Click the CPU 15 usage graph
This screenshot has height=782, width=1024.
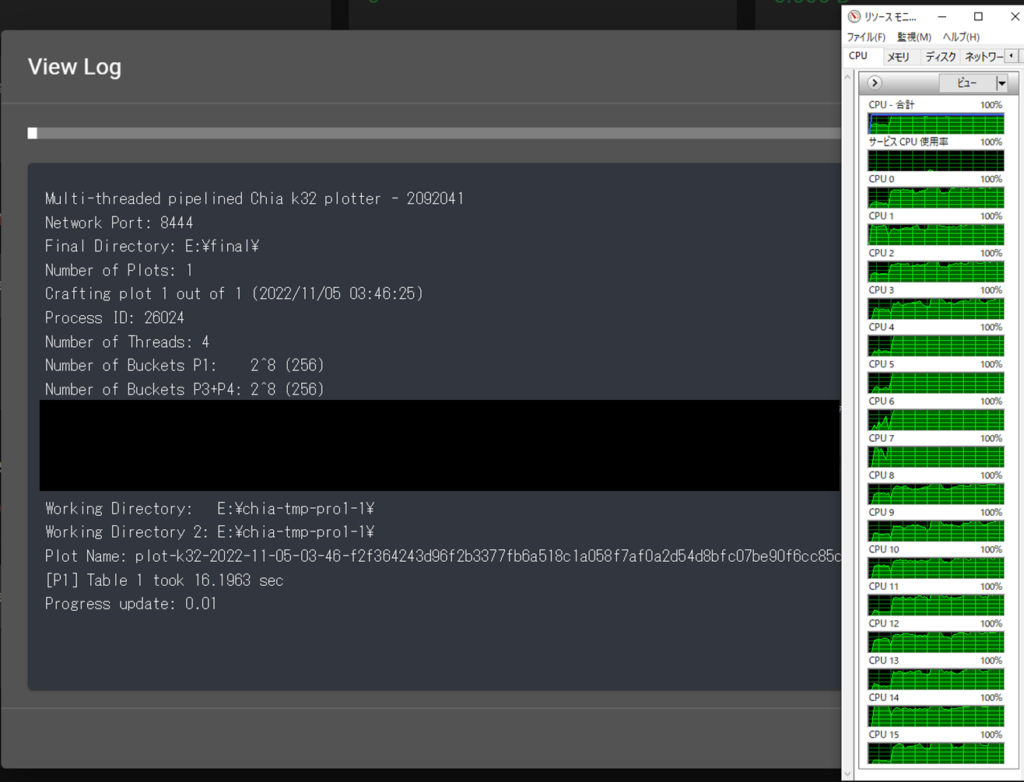click(935, 753)
